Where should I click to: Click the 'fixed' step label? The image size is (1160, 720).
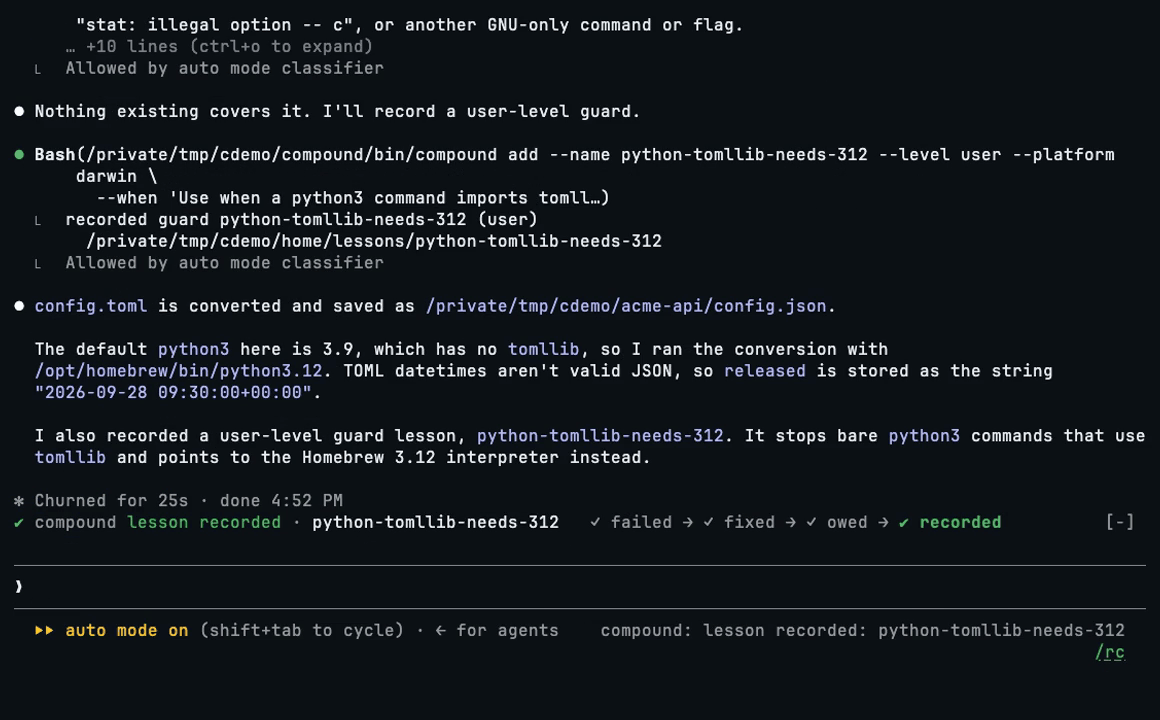749,522
